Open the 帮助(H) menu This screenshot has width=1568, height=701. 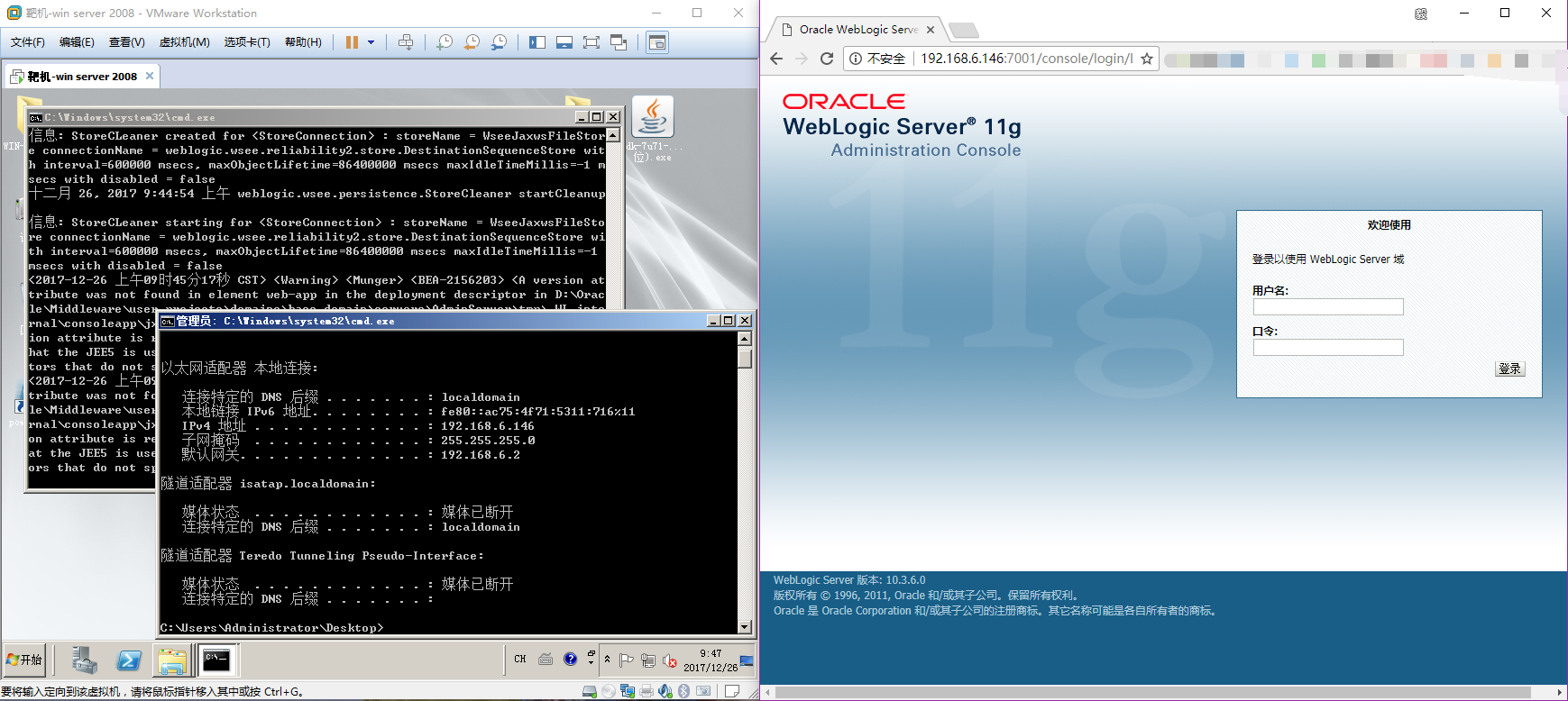coord(303,42)
